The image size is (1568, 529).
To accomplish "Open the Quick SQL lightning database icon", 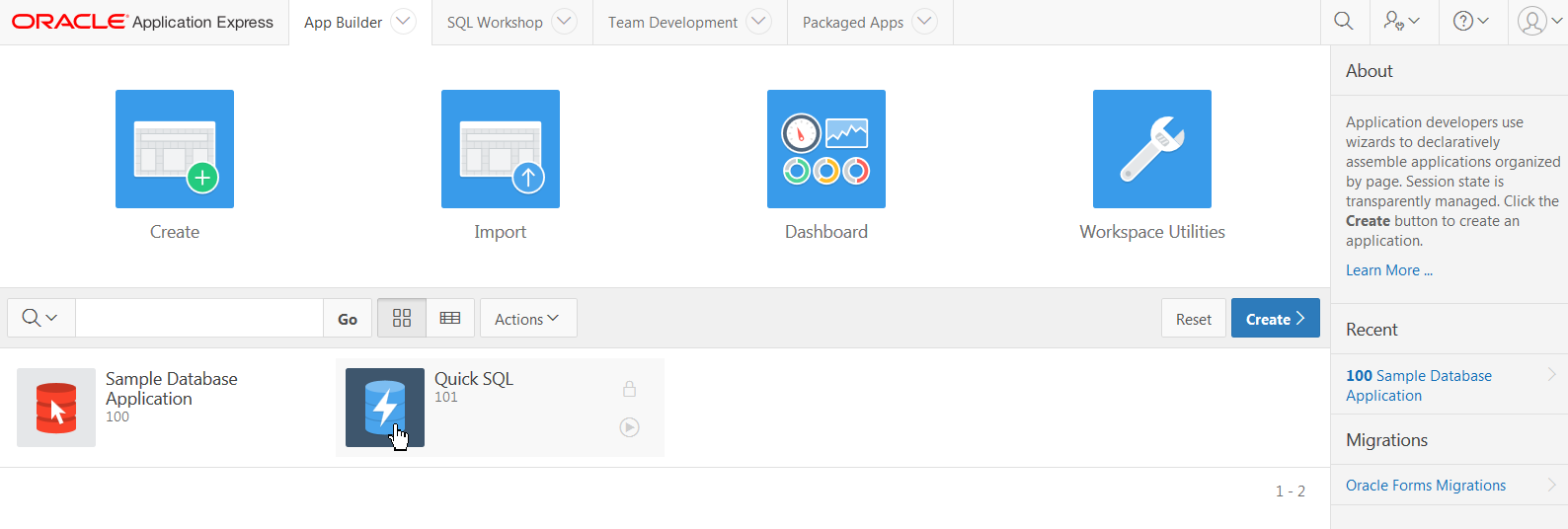I will coord(385,408).
